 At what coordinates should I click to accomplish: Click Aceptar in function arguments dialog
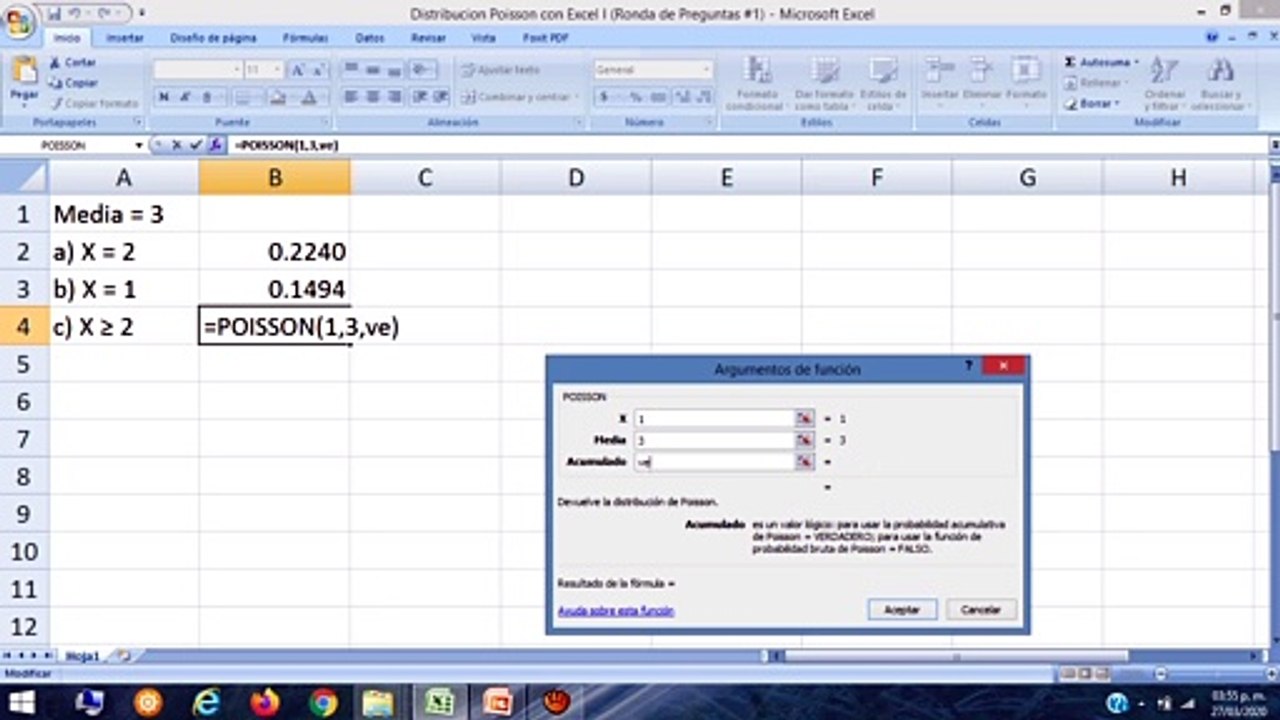(902, 609)
